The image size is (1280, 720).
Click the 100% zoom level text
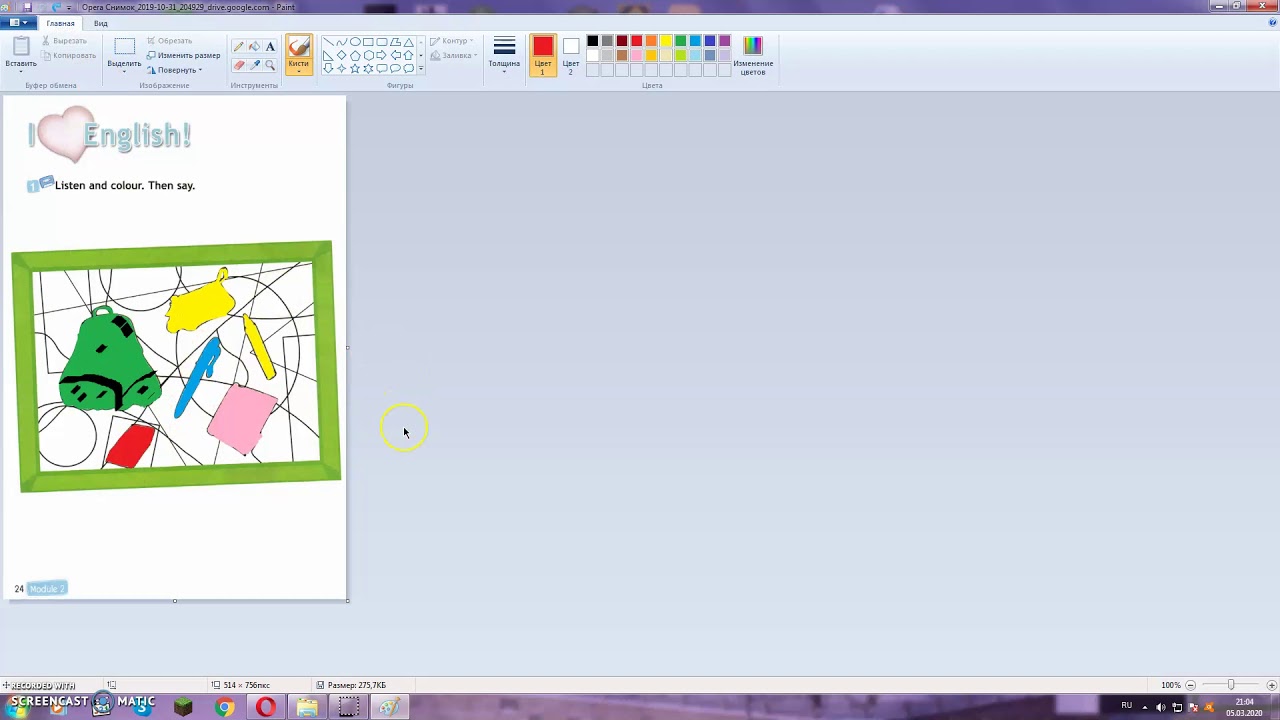[1171, 685]
